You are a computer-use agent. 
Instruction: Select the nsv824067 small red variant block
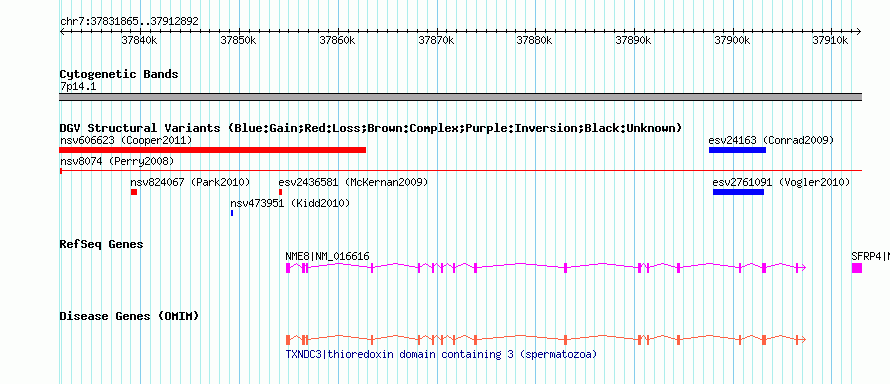point(134,192)
